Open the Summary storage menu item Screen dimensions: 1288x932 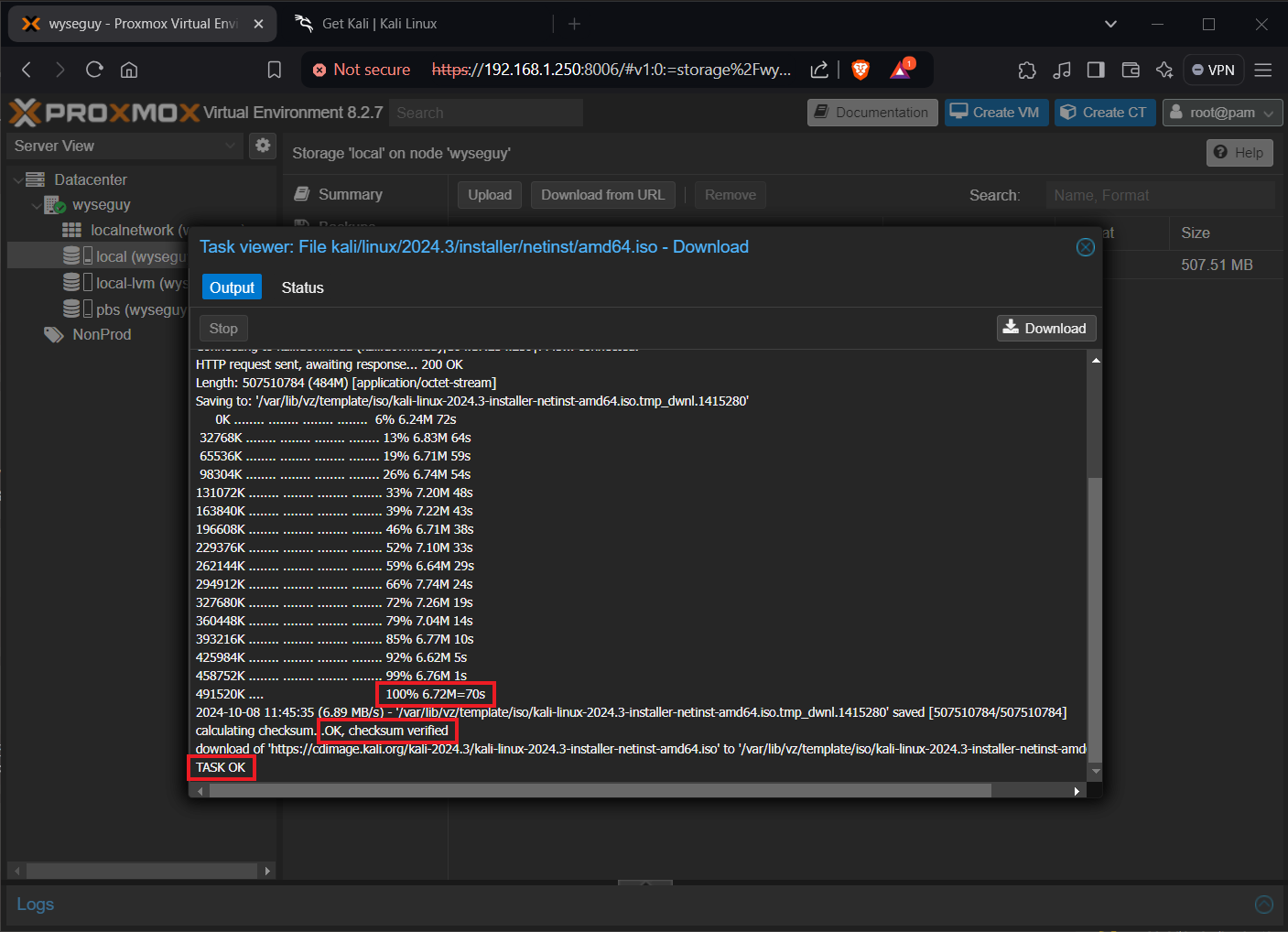tap(351, 195)
